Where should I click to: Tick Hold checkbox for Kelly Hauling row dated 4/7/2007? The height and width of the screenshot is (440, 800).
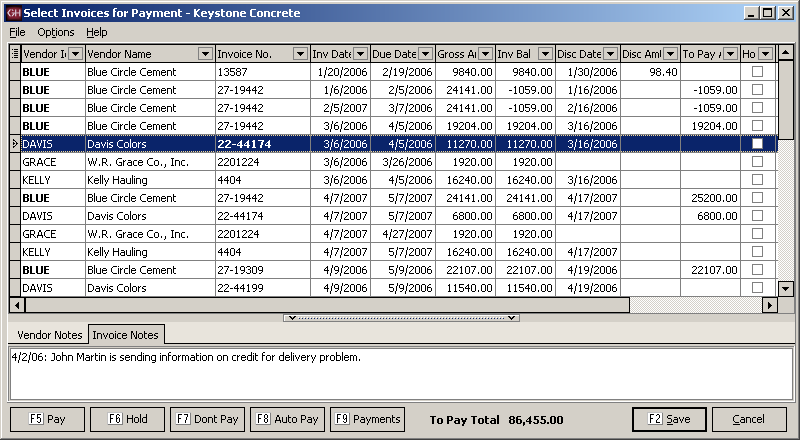click(x=758, y=252)
